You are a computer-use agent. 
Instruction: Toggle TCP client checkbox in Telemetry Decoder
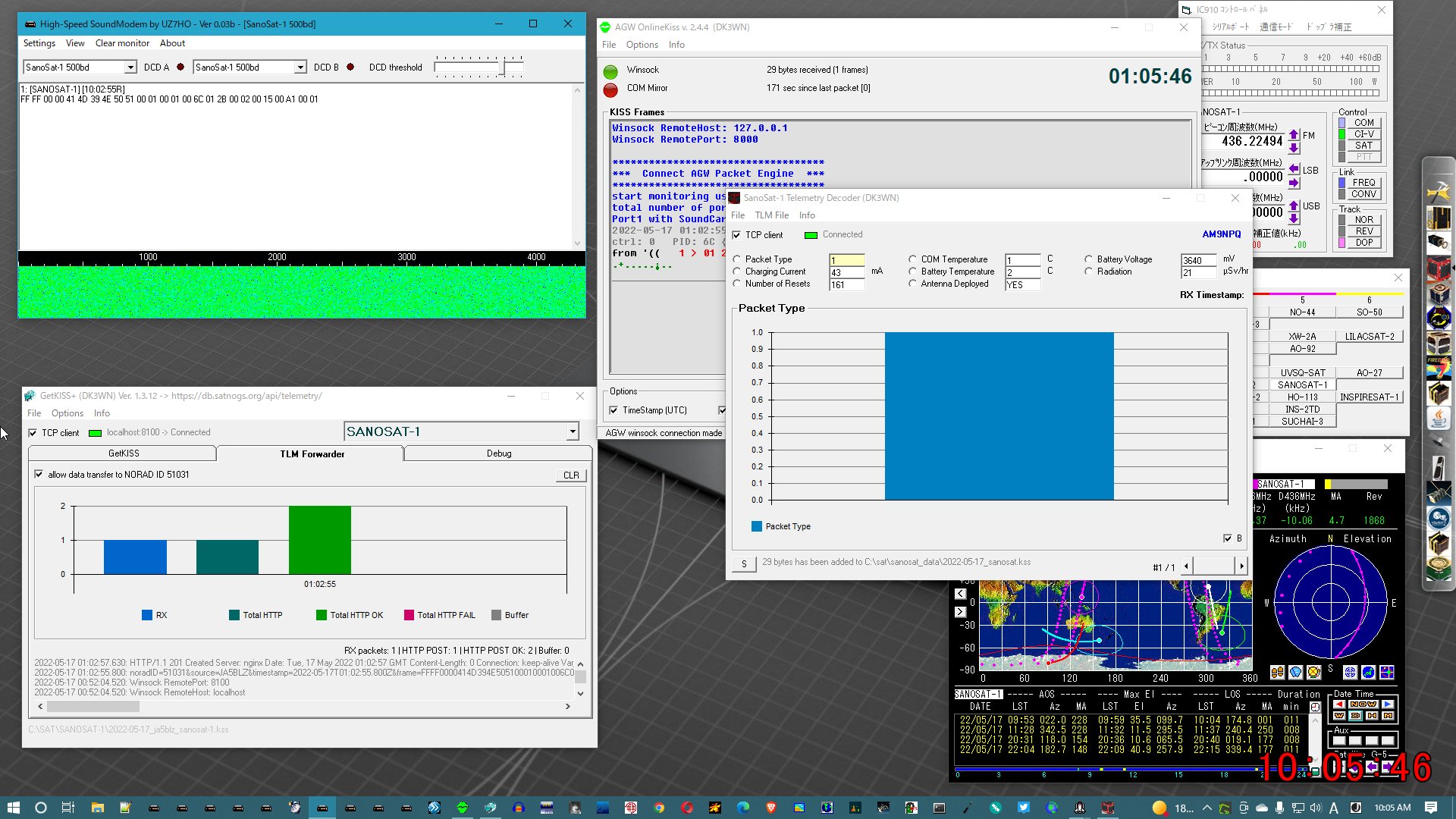point(736,235)
